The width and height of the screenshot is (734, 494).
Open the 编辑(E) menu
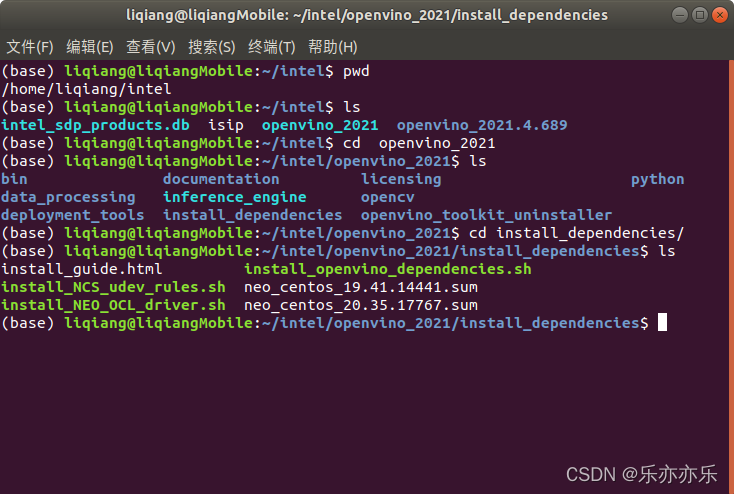pos(90,47)
